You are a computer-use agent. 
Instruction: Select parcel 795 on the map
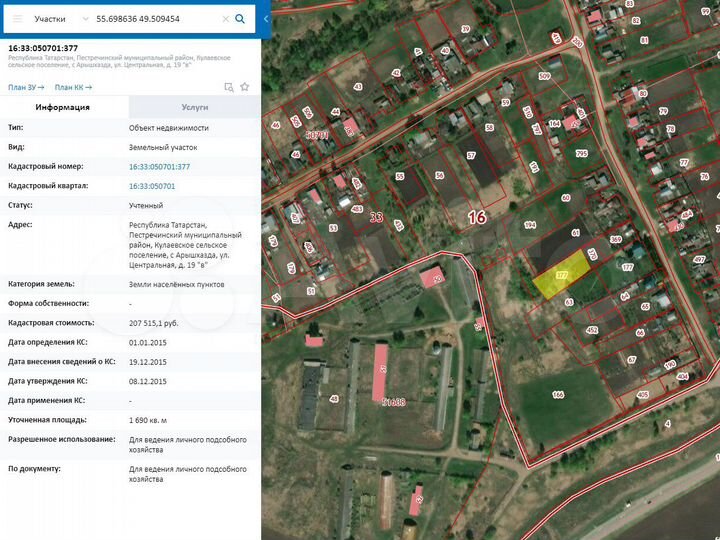point(580,153)
